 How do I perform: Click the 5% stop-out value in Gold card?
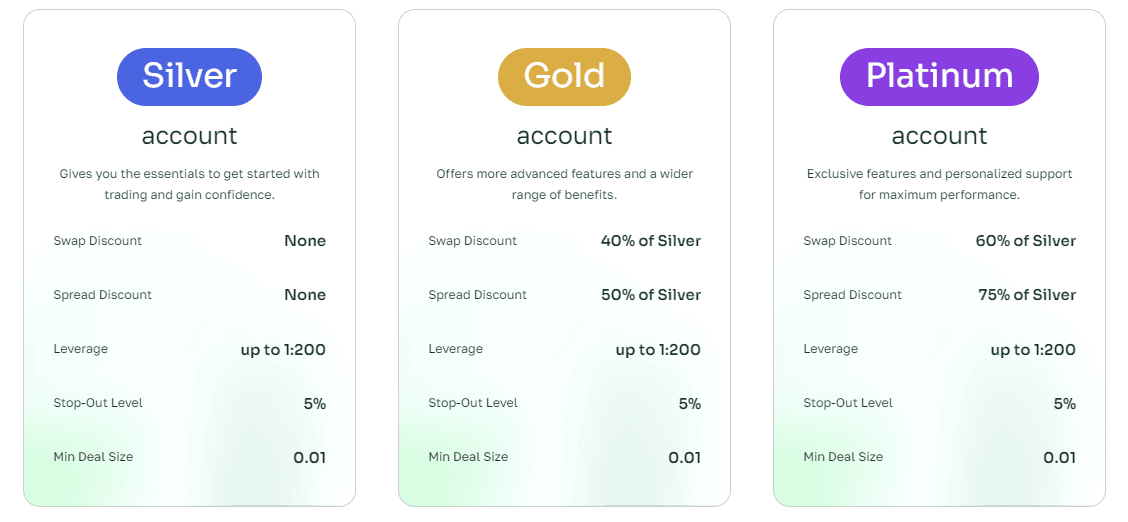(x=689, y=404)
